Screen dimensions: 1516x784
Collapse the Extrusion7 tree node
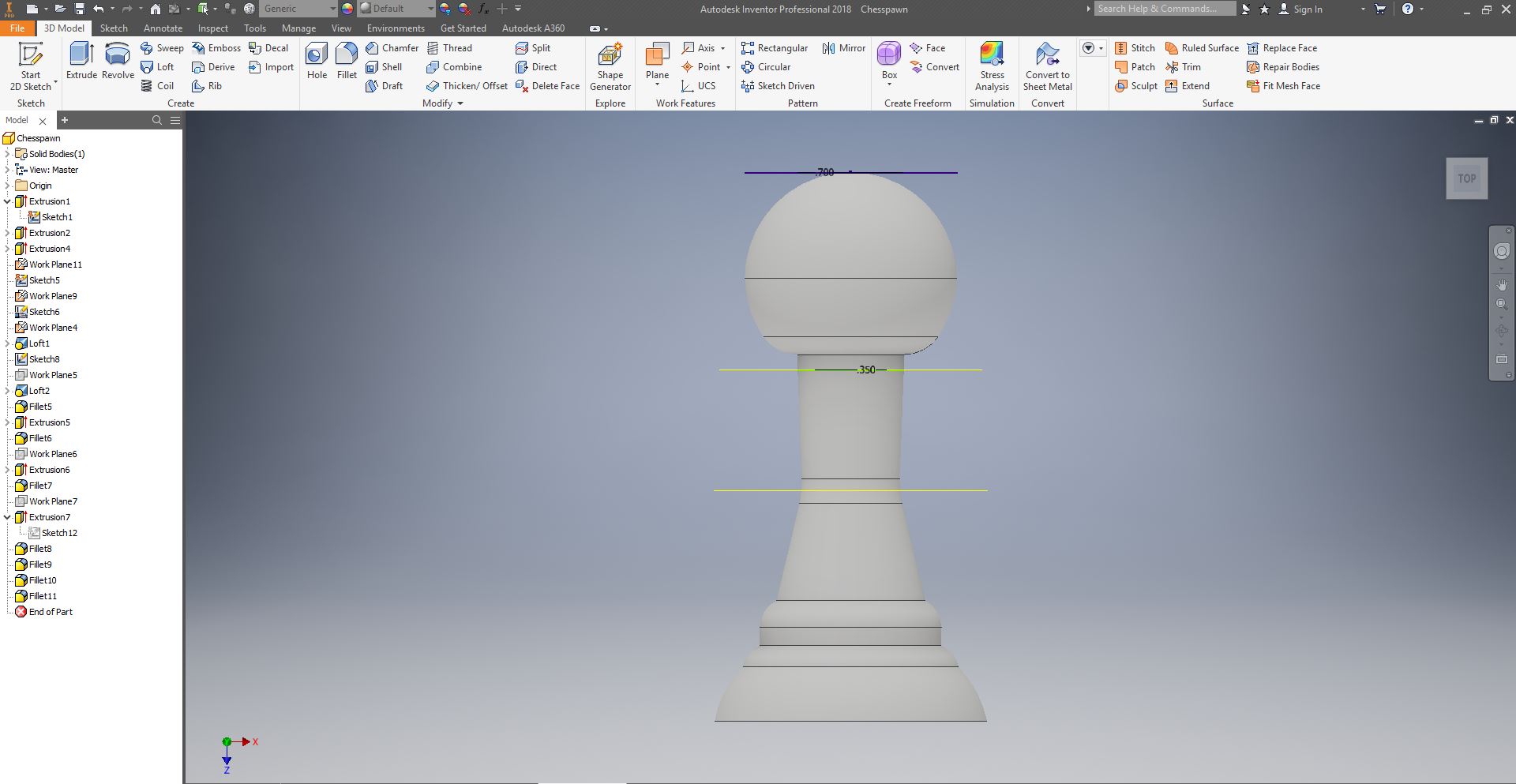(8, 517)
